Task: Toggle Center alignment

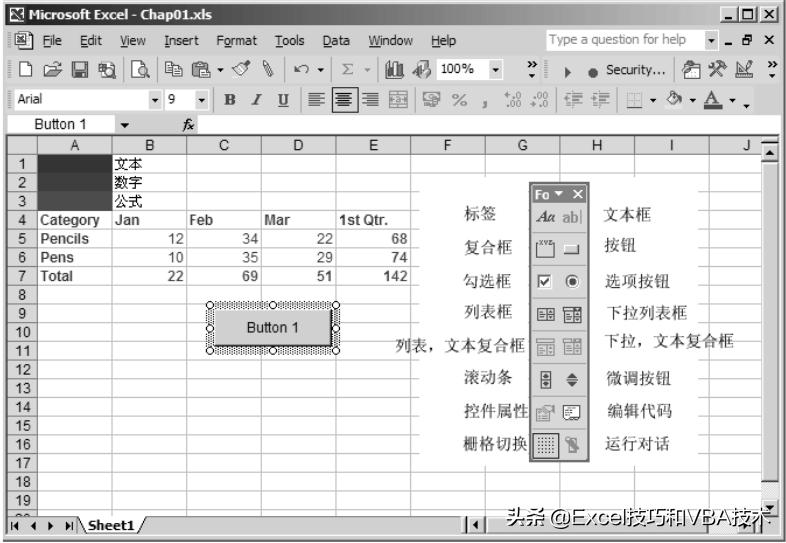Action: coord(345,100)
